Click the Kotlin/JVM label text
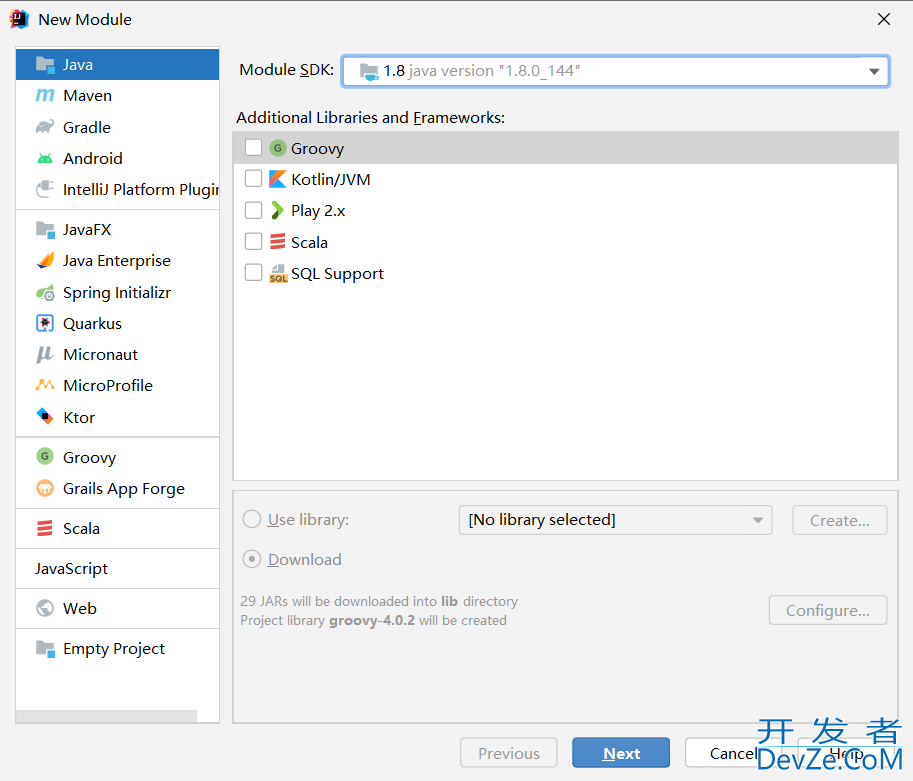This screenshot has width=913, height=781. point(331,179)
